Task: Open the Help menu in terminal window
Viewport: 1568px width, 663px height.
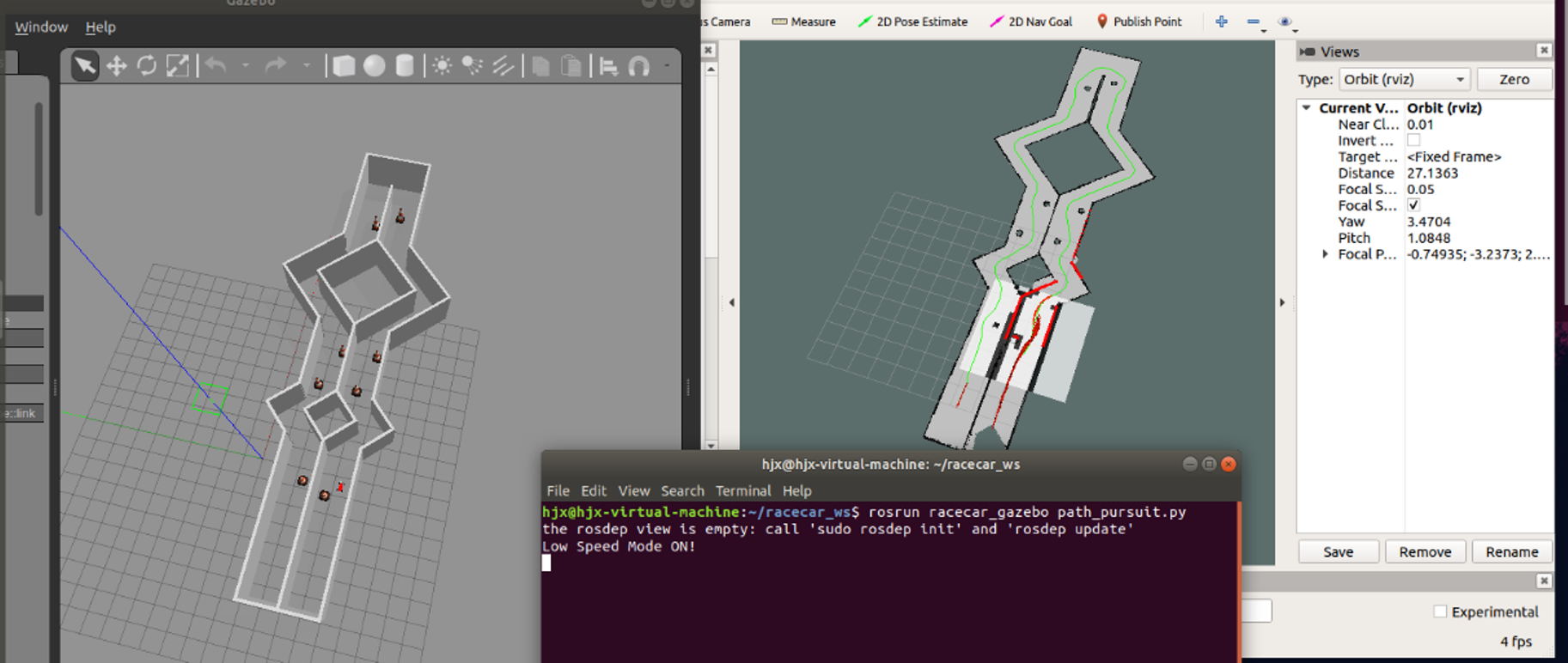Action: click(x=796, y=490)
